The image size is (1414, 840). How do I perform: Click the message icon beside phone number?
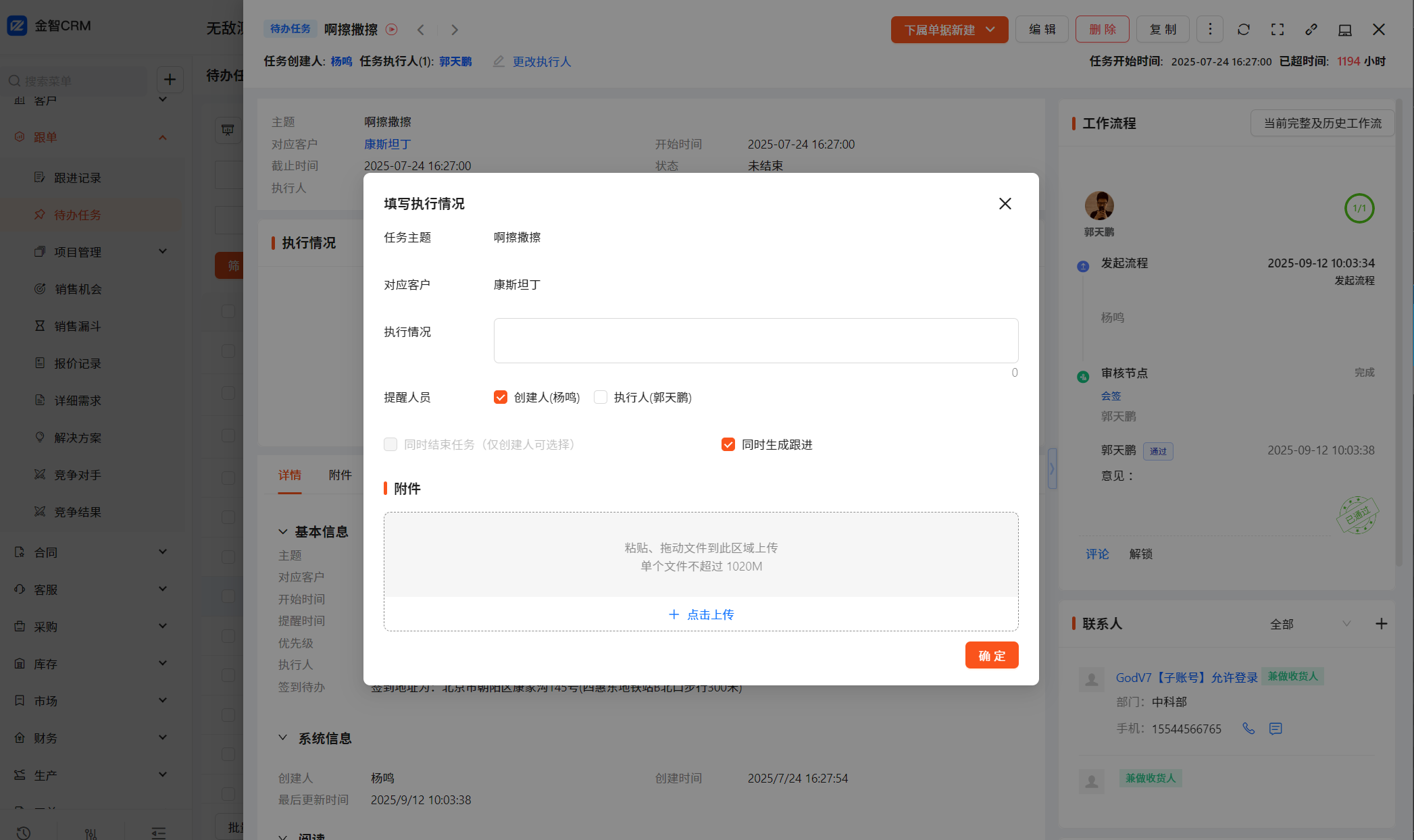pos(1276,729)
